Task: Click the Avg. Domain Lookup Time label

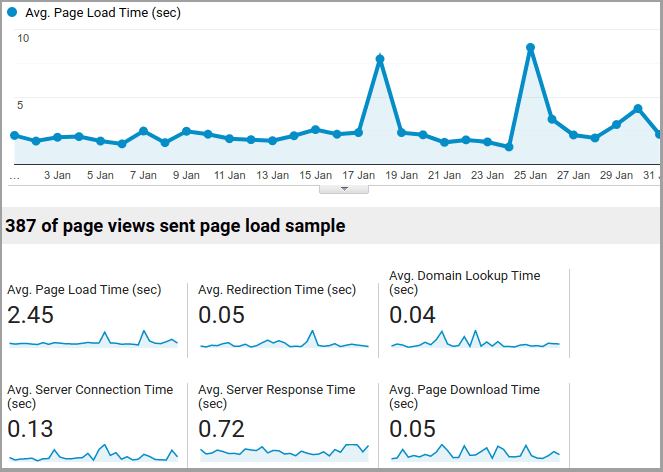Action: click(465, 283)
